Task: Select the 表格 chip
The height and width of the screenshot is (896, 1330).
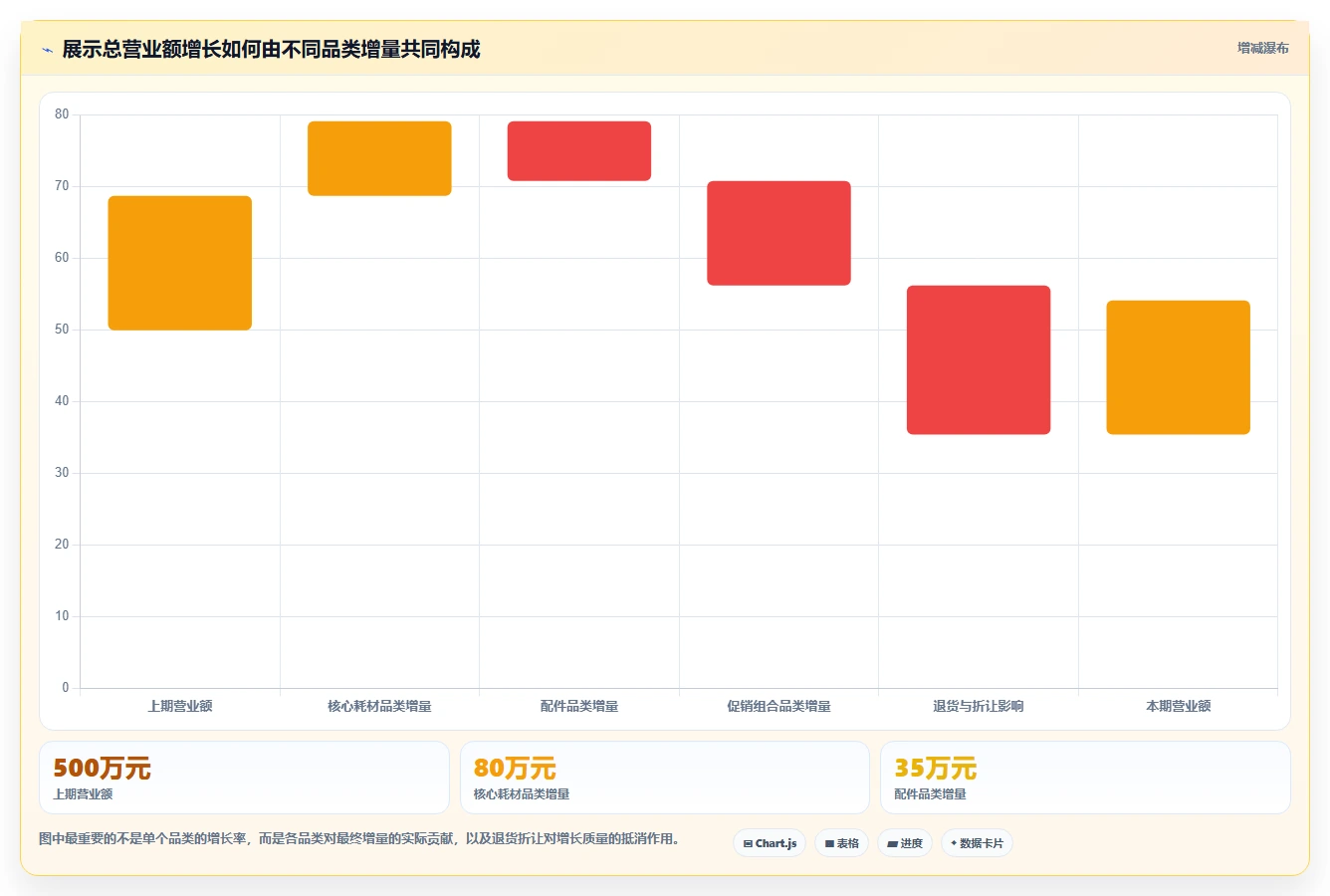Action: coord(841,843)
